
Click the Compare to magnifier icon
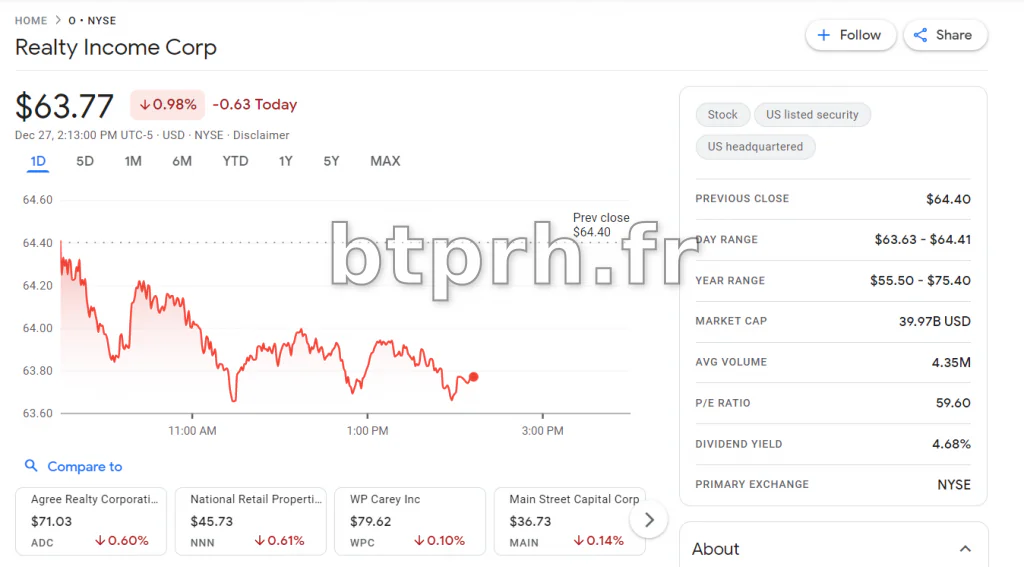point(31,466)
